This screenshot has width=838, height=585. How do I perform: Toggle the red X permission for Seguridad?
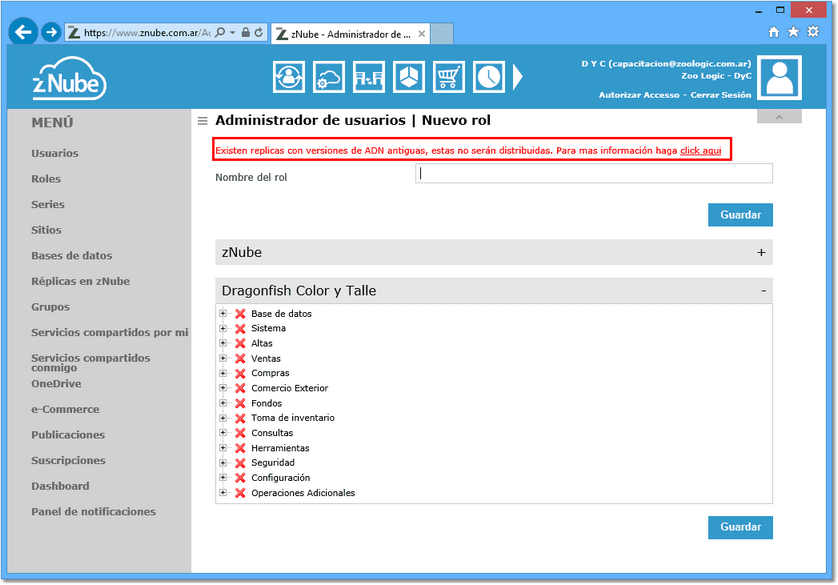(x=240, y=463)
